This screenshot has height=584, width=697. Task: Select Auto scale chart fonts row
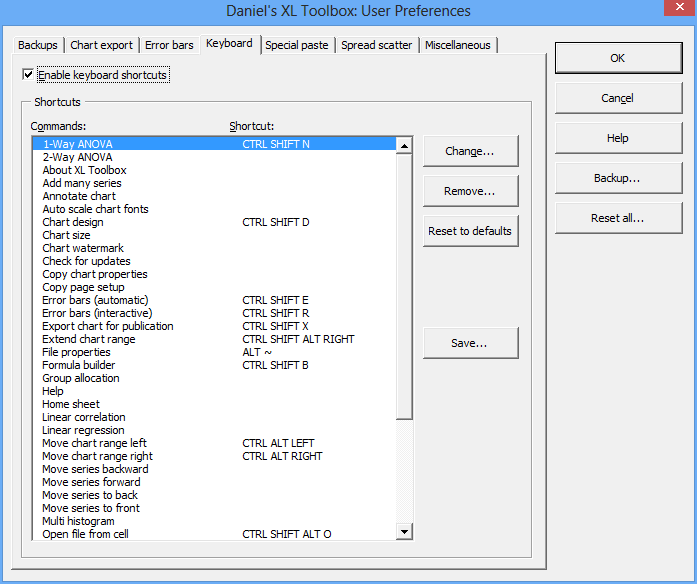[214, 209]
